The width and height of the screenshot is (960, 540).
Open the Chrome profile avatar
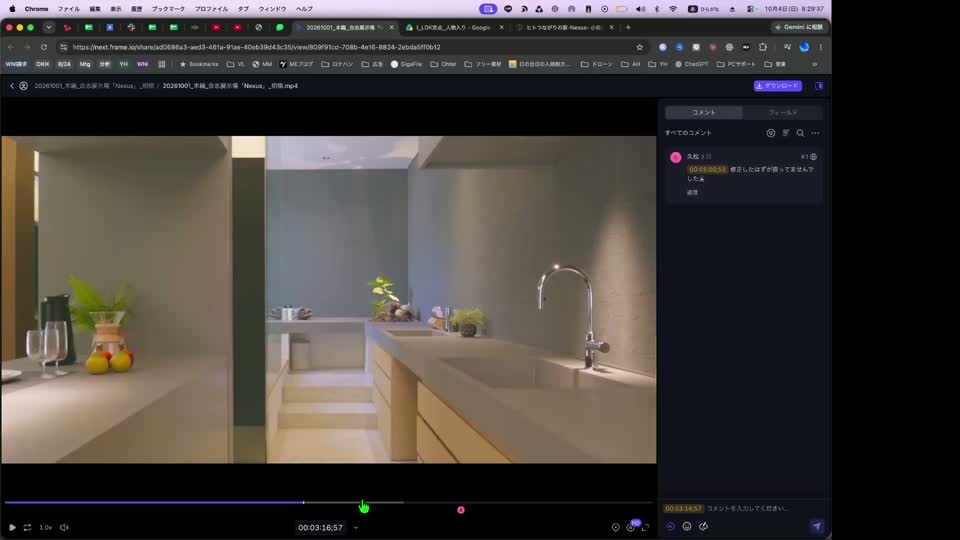804,47
